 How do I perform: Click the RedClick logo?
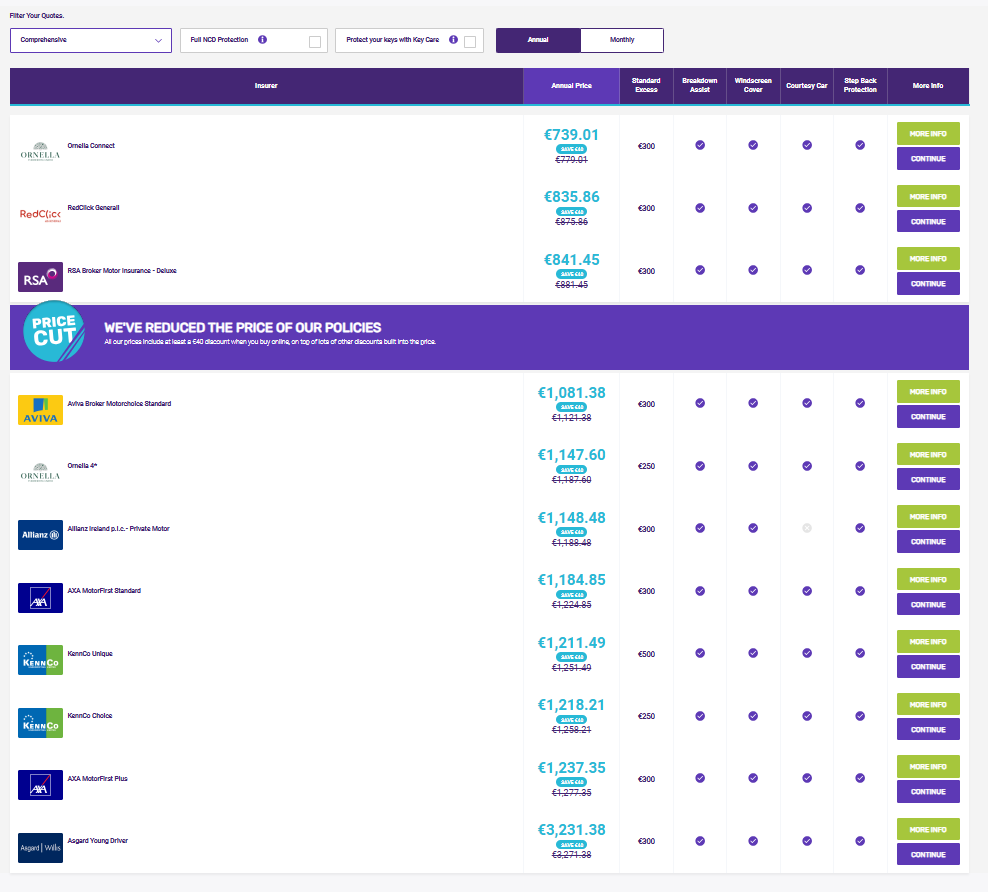pyautogui.click(x=40, y=215)
